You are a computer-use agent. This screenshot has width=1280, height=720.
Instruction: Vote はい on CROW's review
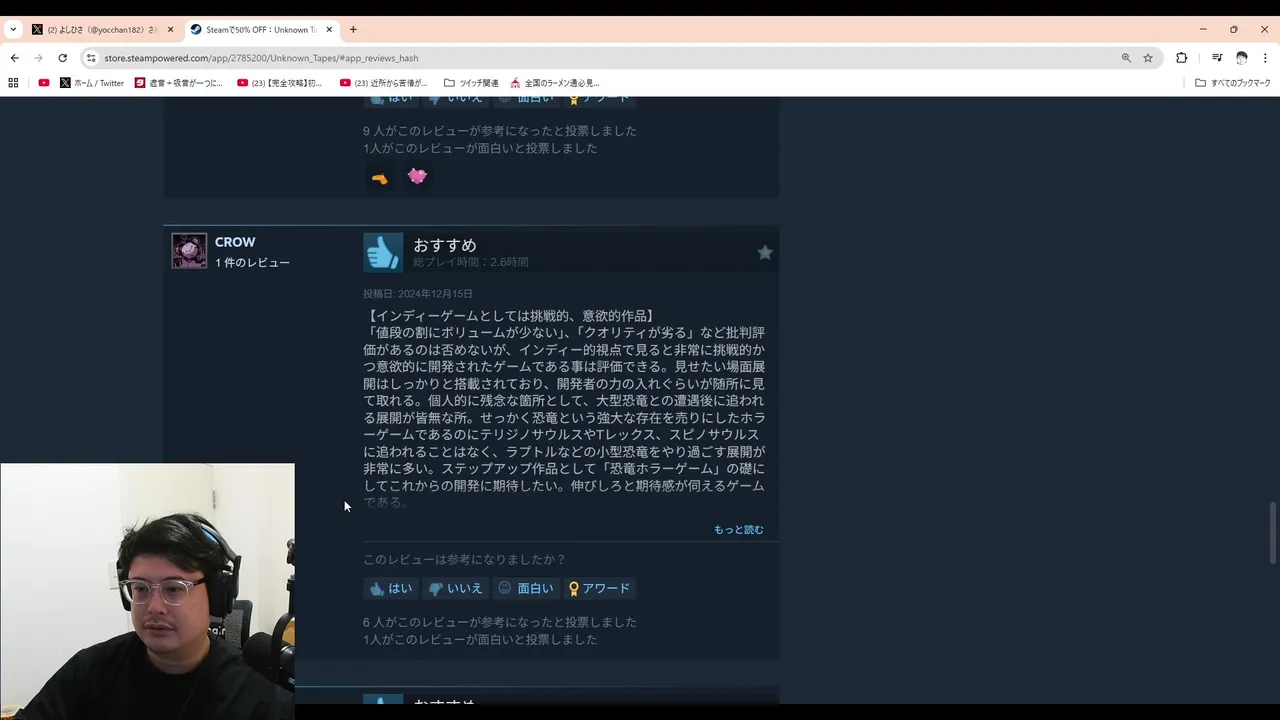pos(390,588)
